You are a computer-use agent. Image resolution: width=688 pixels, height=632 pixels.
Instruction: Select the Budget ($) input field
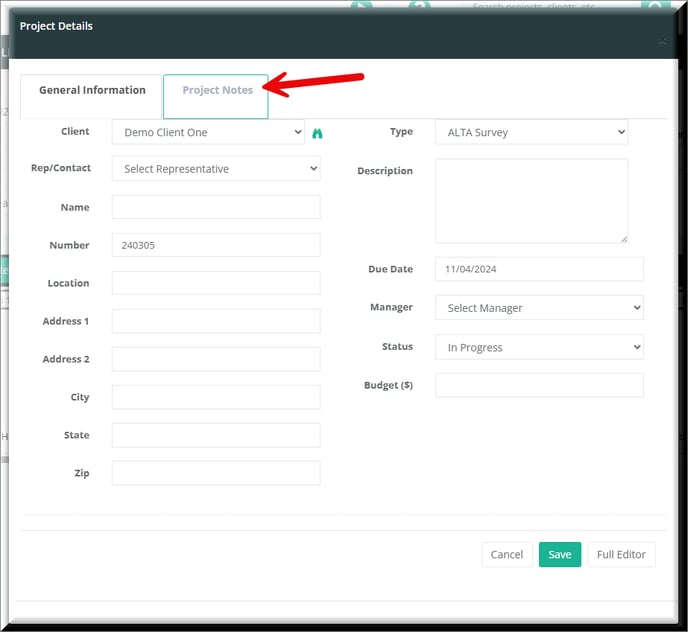pyautogui.click(x=539, y=385)
